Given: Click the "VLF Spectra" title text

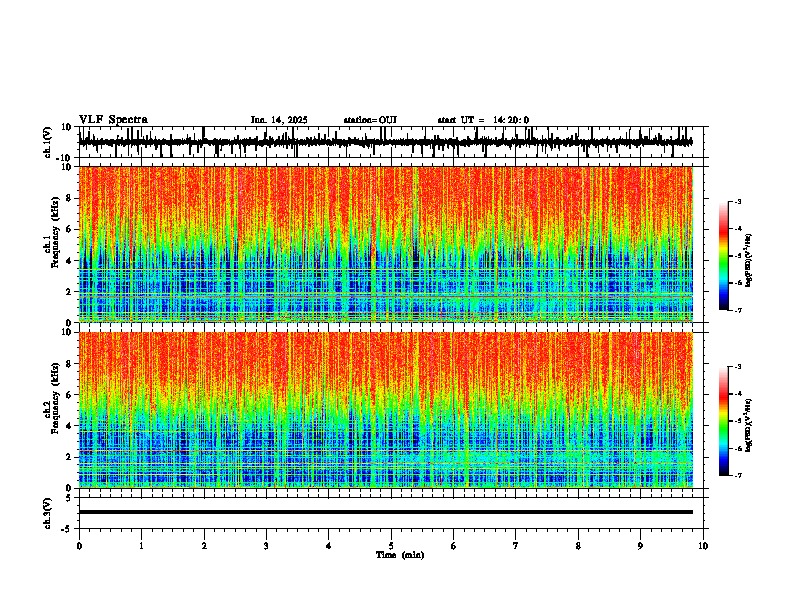Looking at the screenshot, I should pos(113,120).
